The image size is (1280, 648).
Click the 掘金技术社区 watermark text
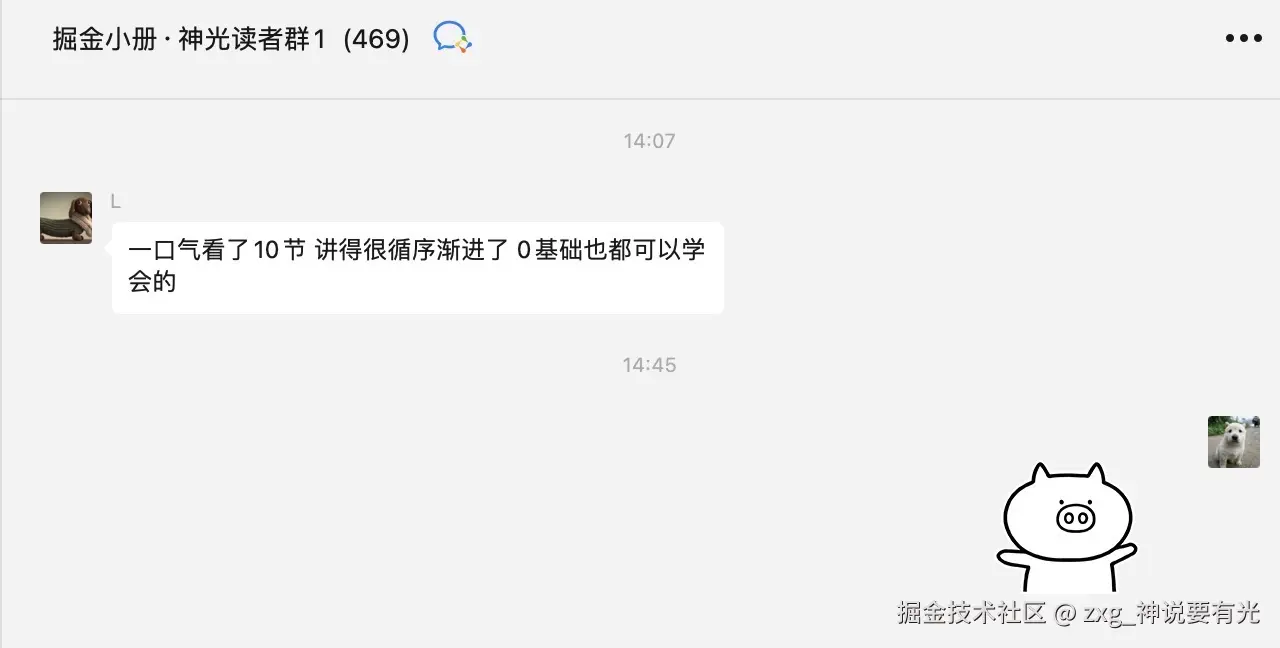[x=971, y=613]
